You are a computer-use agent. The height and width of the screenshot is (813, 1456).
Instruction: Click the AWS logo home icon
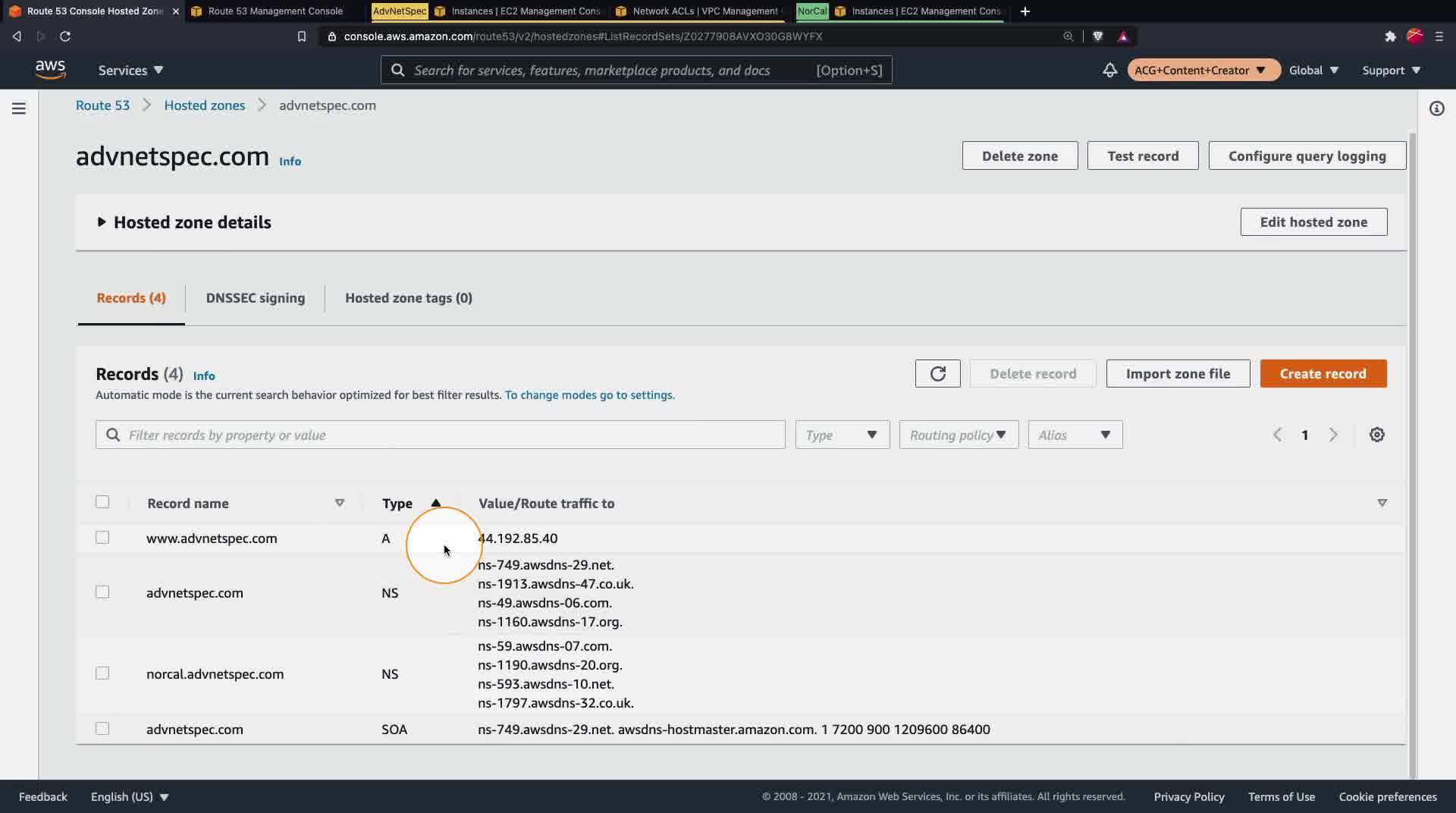pos(50,70)
